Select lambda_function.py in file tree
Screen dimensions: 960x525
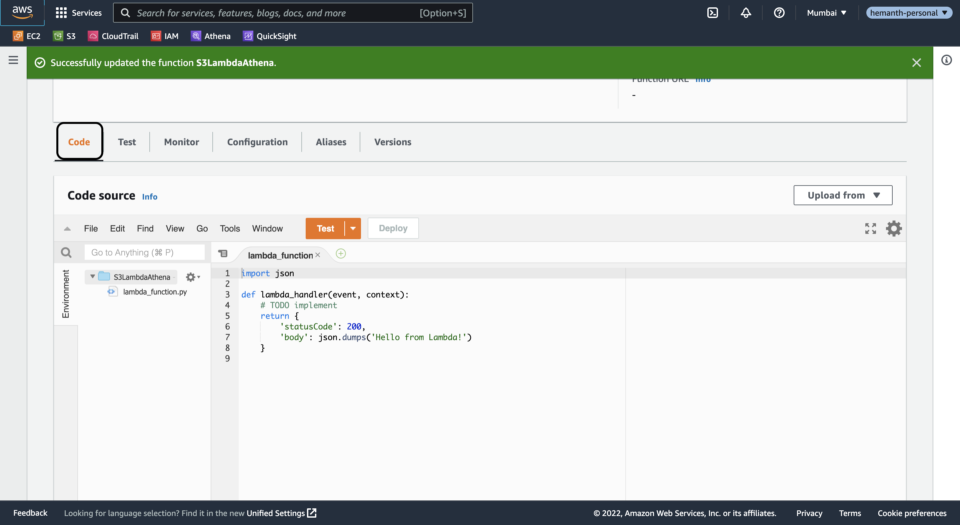154,292
